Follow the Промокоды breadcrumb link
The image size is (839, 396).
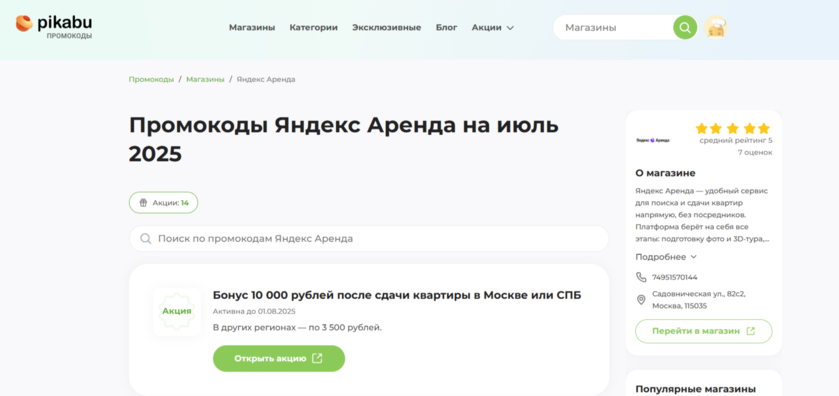151,79
